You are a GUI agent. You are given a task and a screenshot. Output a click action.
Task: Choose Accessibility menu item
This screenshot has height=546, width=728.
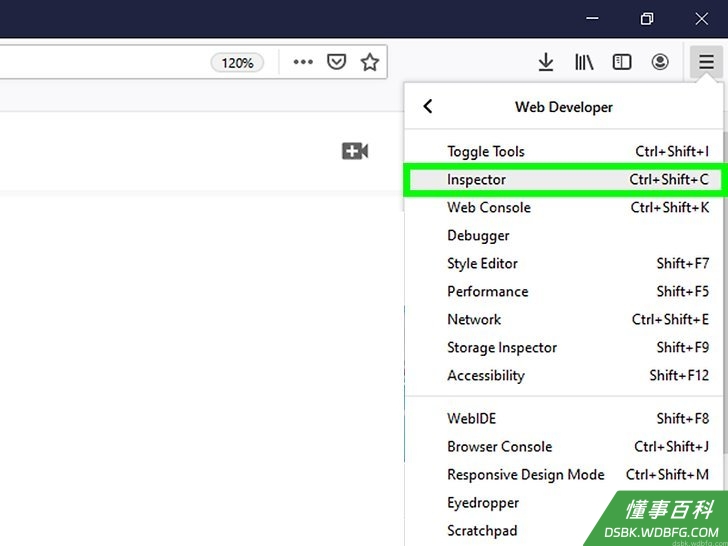[563, 375]
